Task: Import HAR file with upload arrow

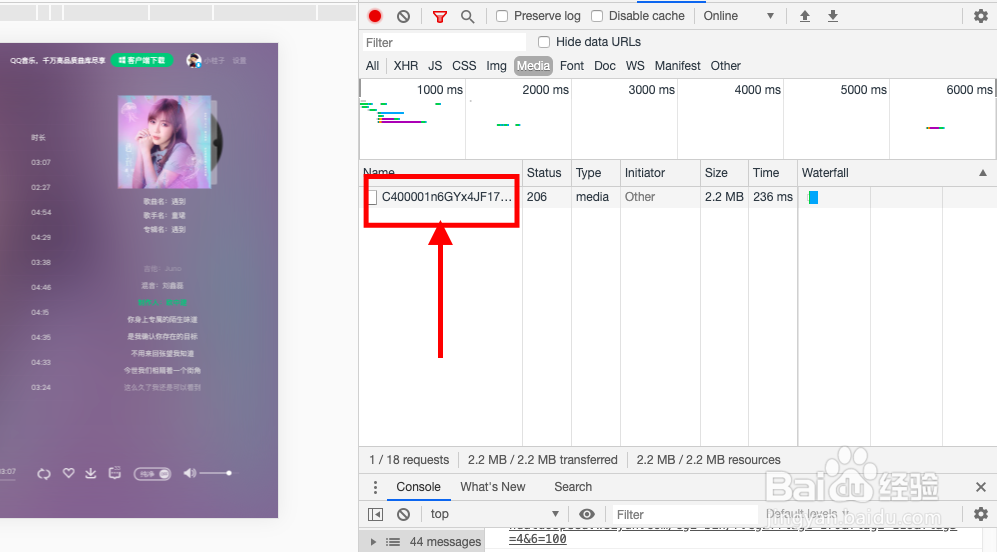Action: (804, 17)
